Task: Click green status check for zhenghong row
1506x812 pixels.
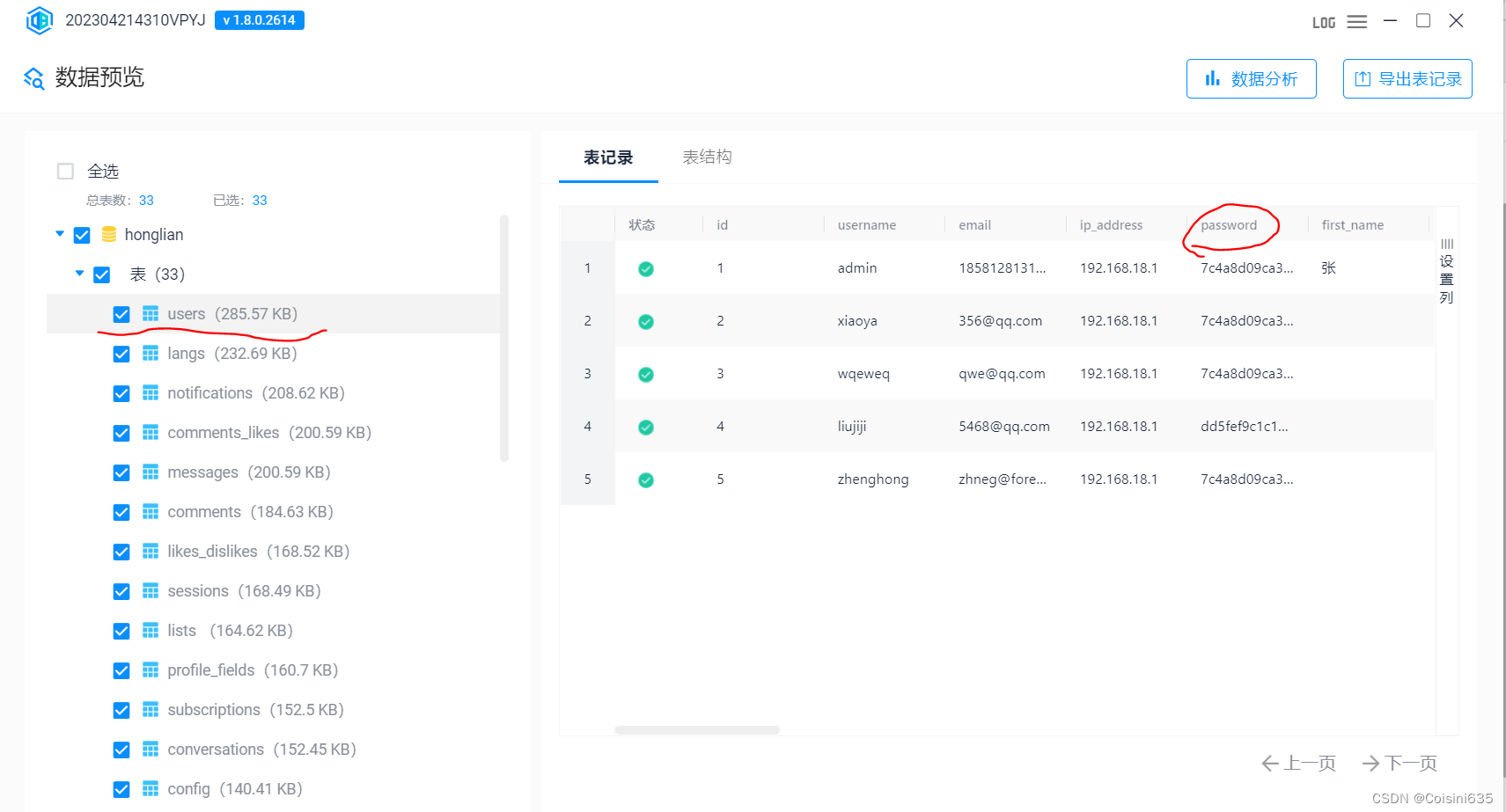Action: click(646, 480)
